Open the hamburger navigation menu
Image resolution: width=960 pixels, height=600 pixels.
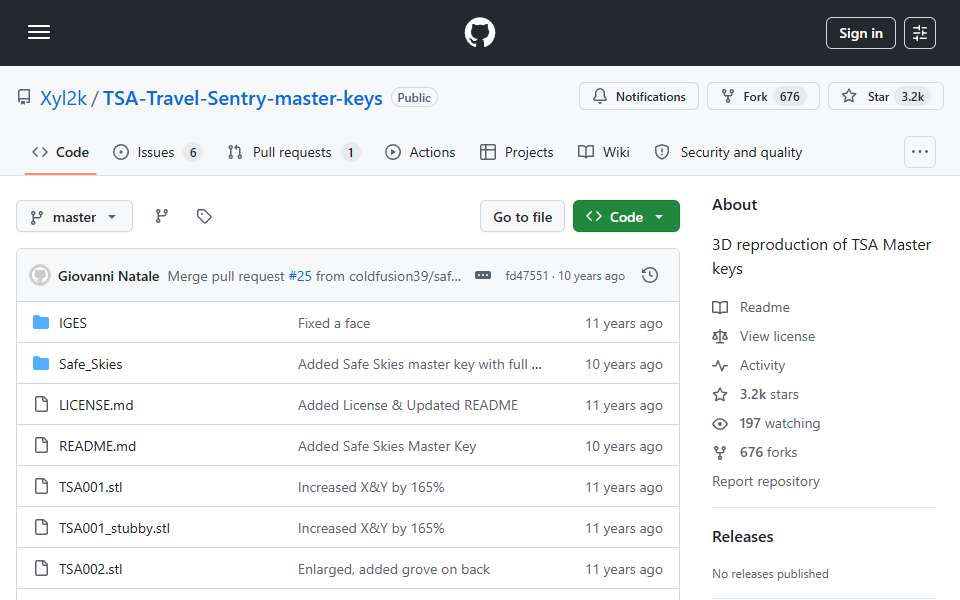tap(39, 32)
